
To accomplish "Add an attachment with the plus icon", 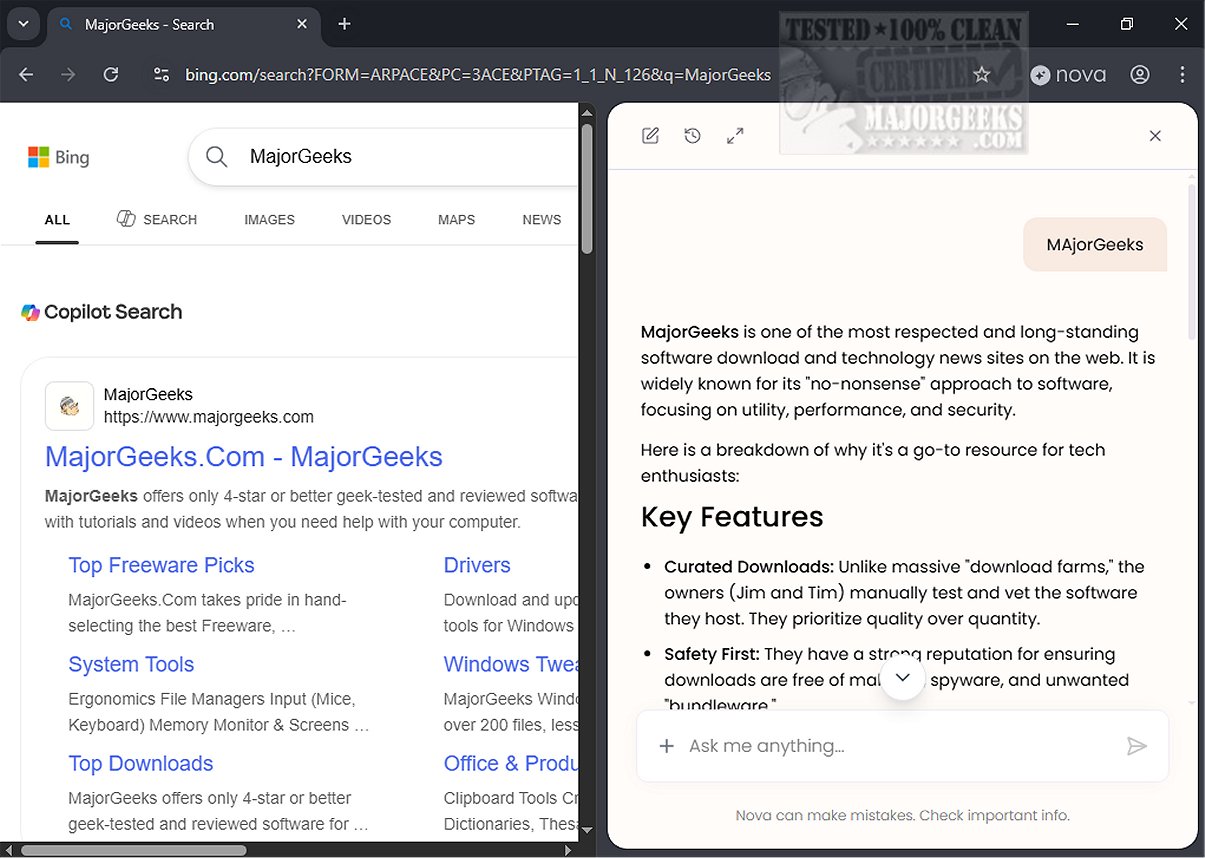I will tap(666, 746).
